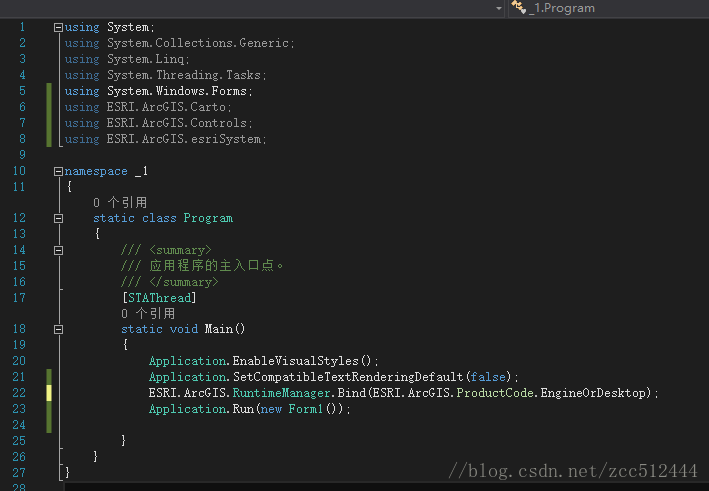The width and height of the screenshot is (709, 491).
Task: Collapse the using directives block
Action: tap(58, 28)
